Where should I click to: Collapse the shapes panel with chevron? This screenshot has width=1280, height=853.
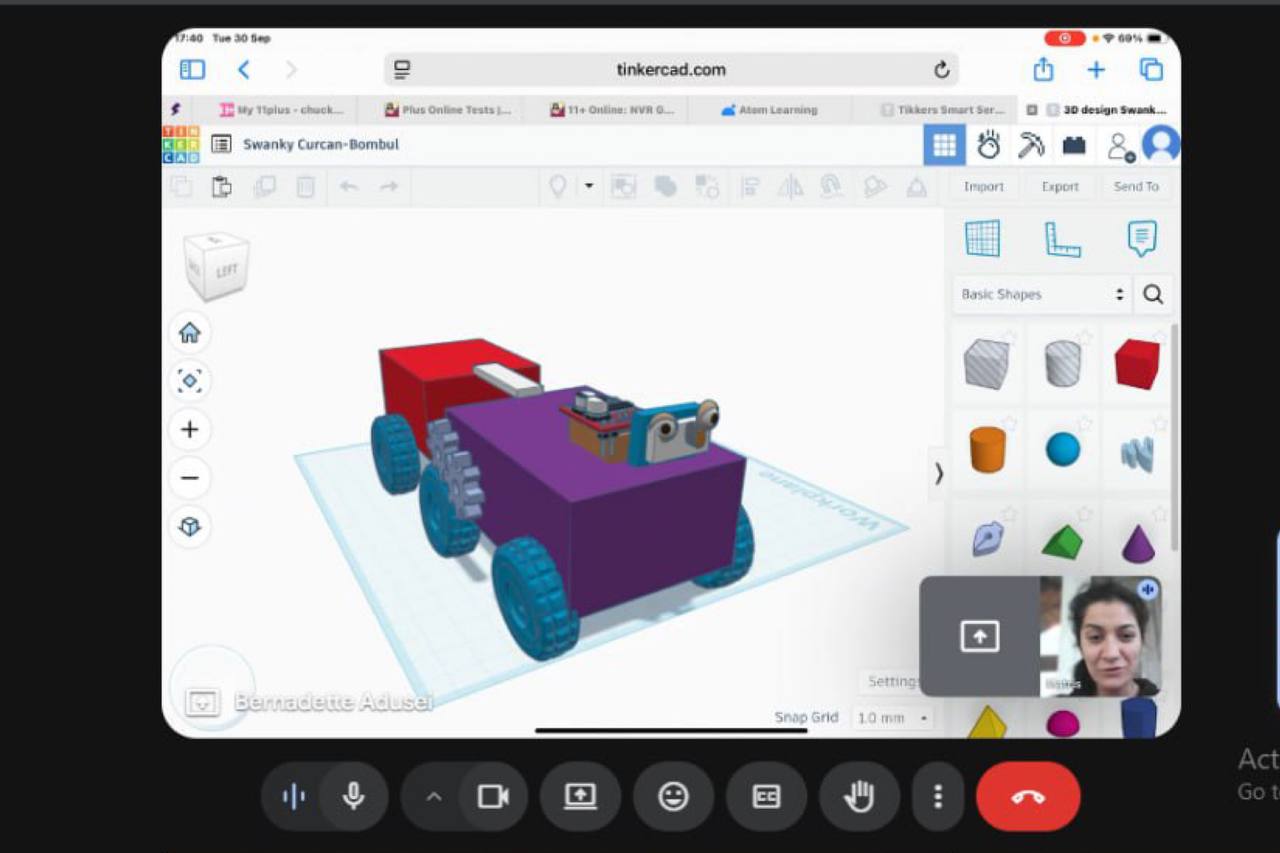tap(938, 473)
